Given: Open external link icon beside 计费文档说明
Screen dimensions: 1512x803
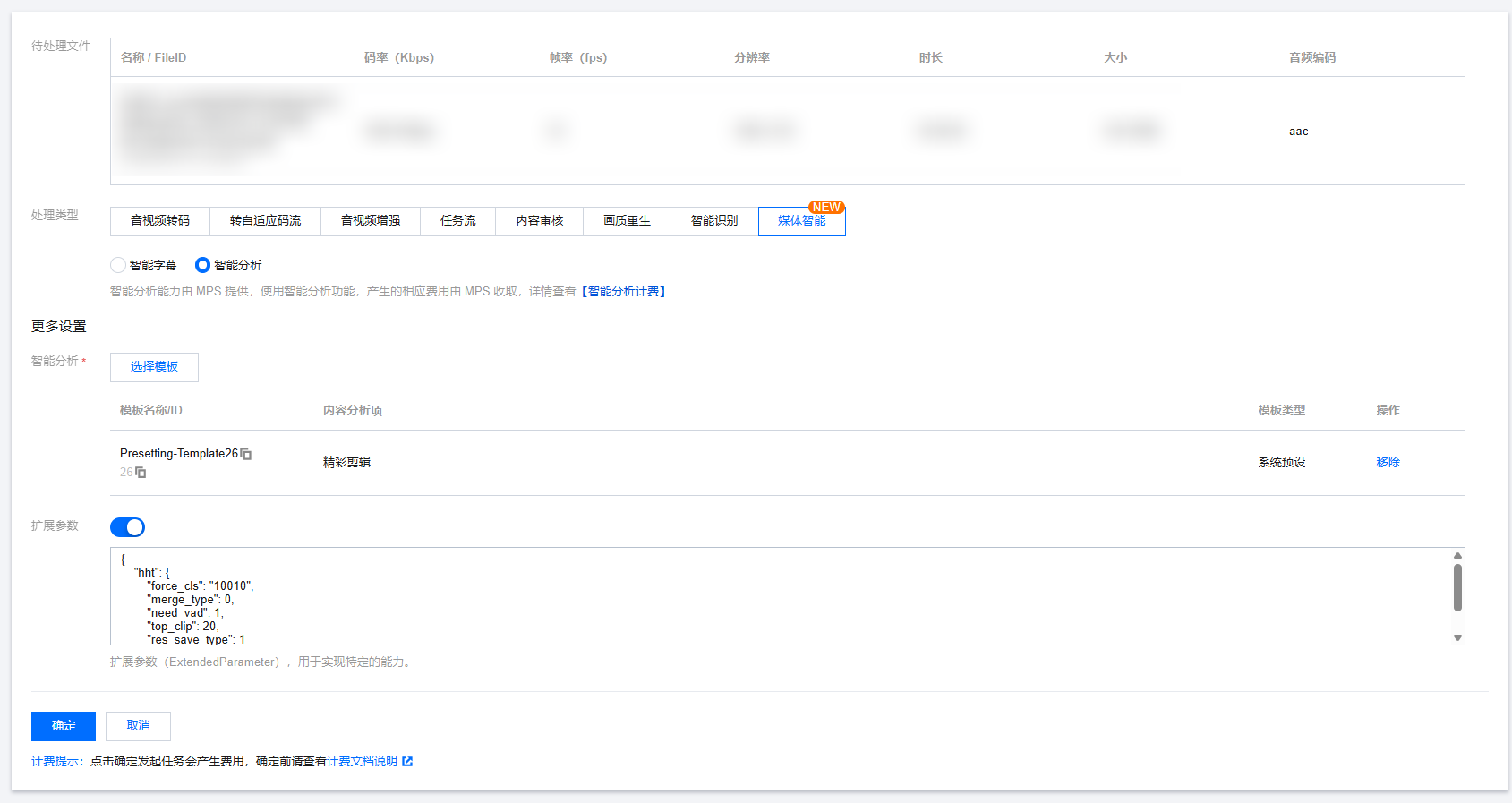Looking at the screenshot, I should pyautogui.click(x=407, y=761).
